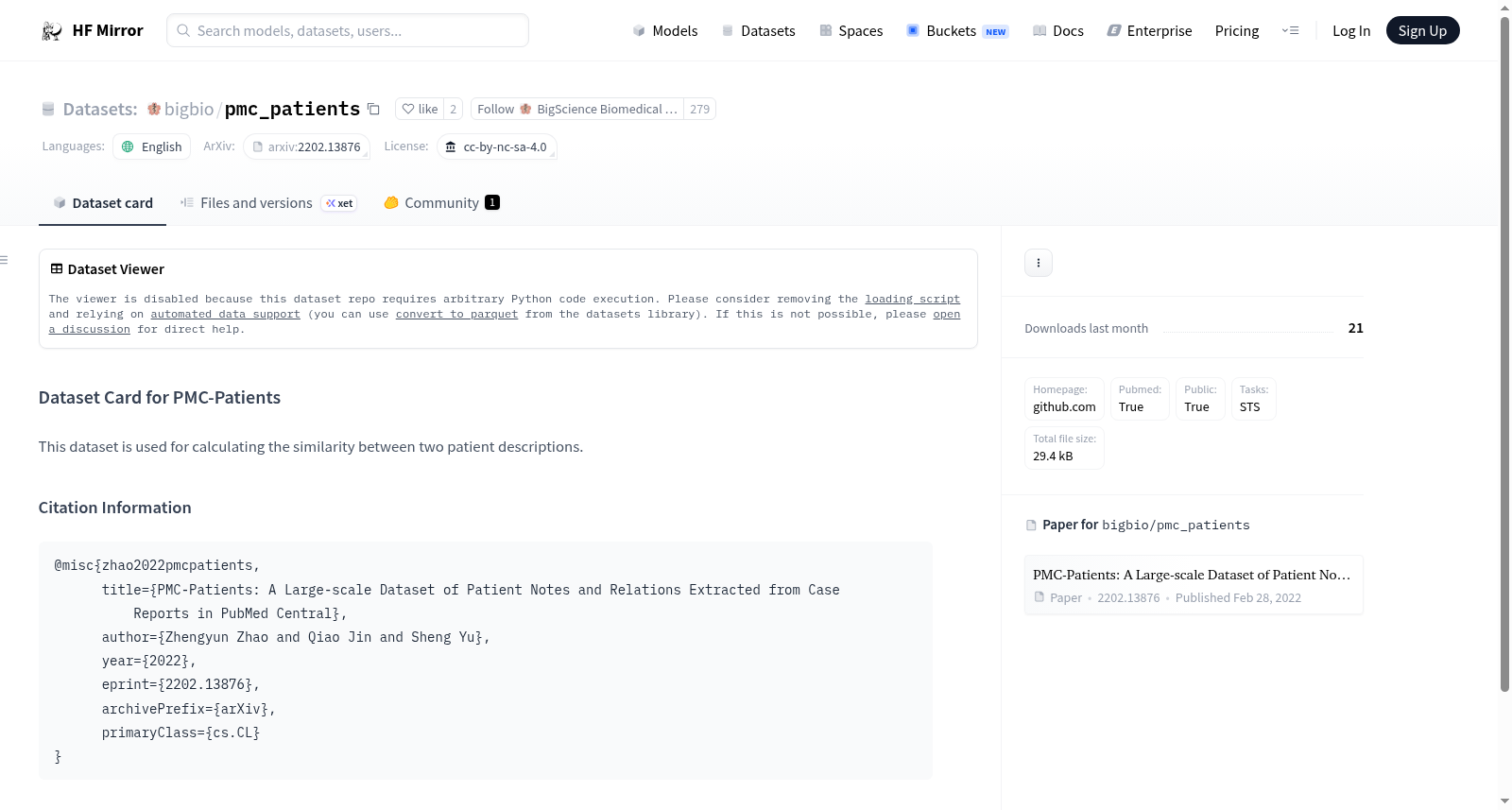Click the BibTeX citation code block
This screenshot has height=810, width=1512.
(486, 661)
